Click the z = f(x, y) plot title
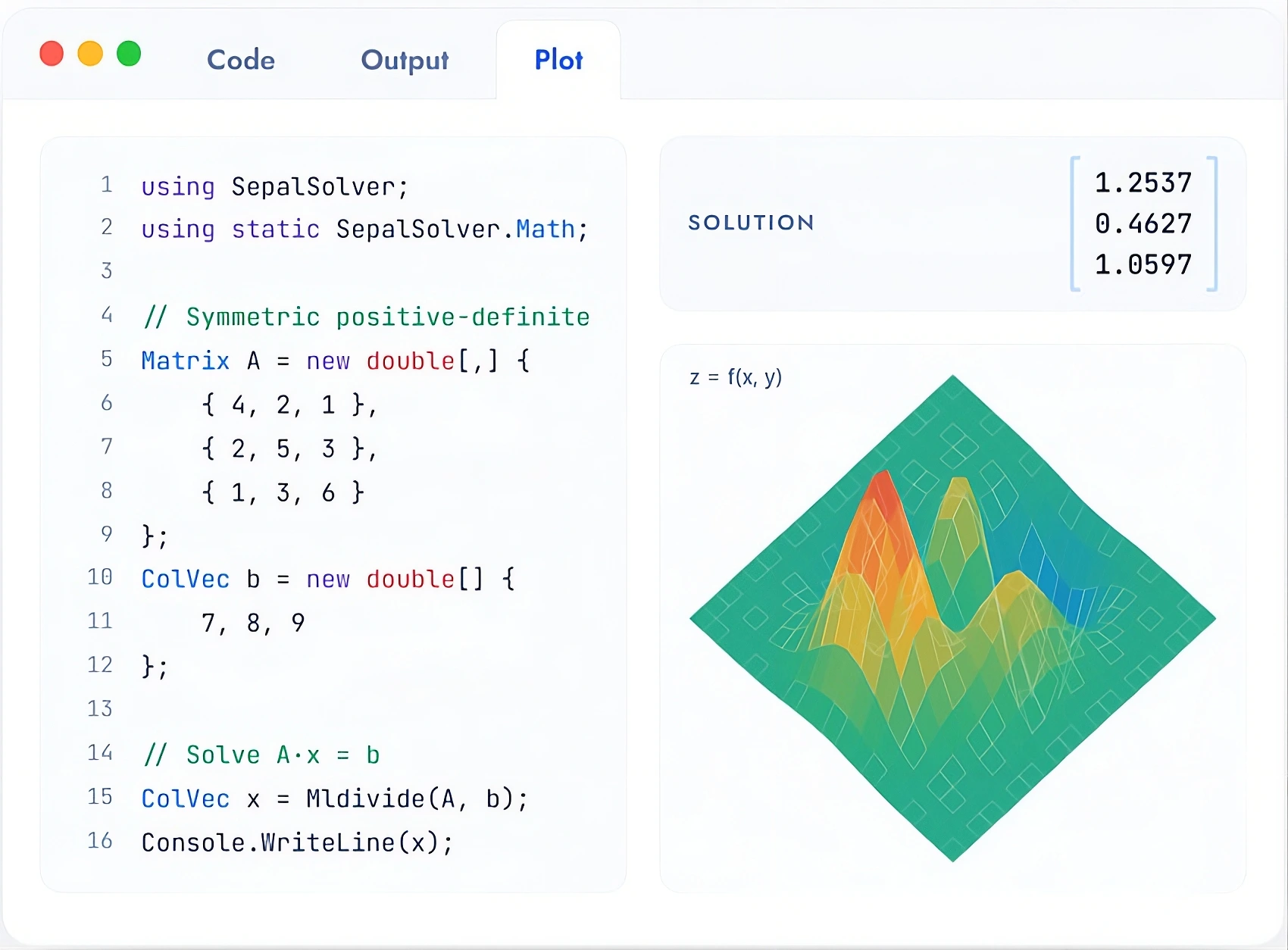The image size is (1288, 950). pyautogui.click(x=736, y=377)
